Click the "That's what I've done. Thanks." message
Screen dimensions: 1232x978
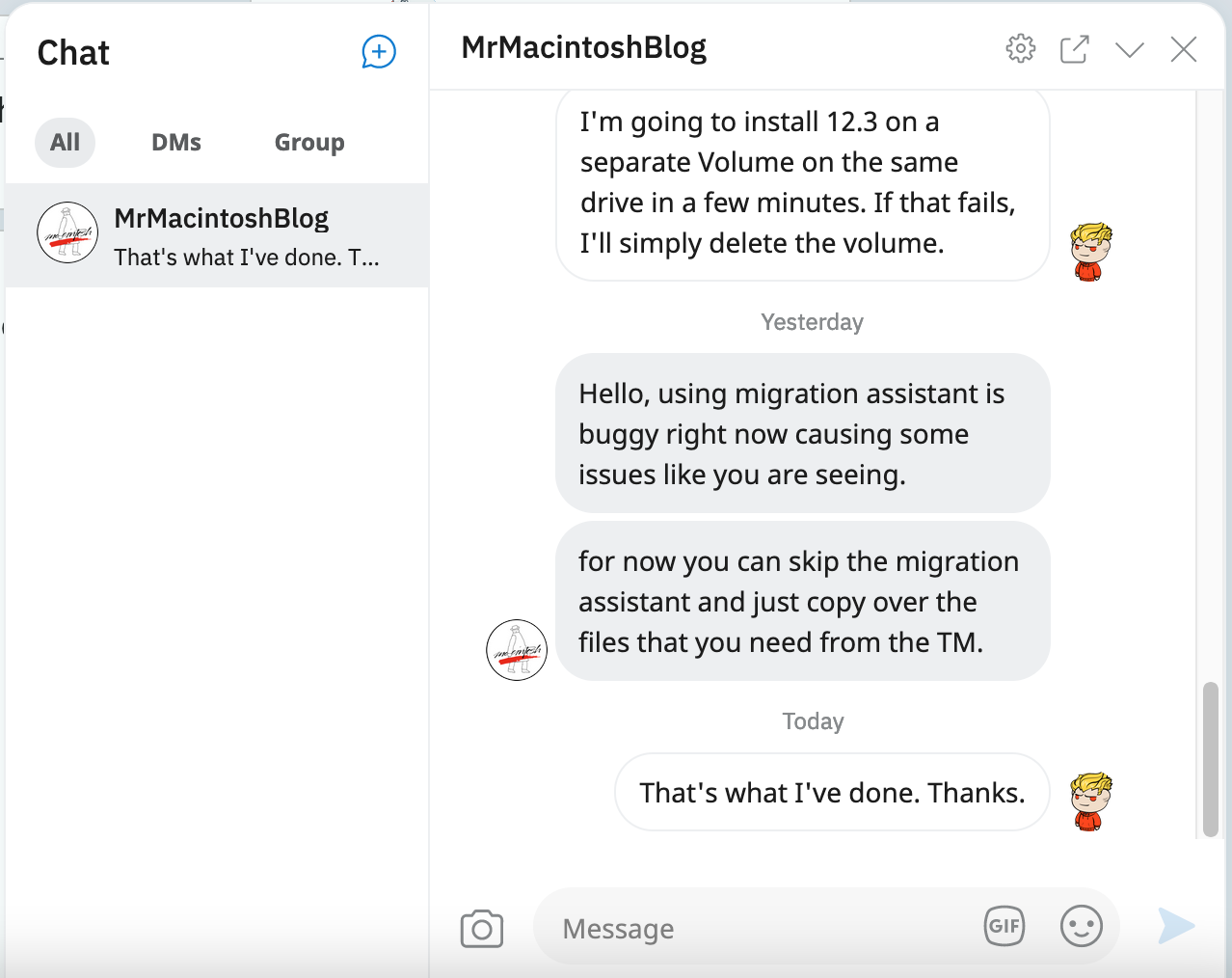click(832, 793)
